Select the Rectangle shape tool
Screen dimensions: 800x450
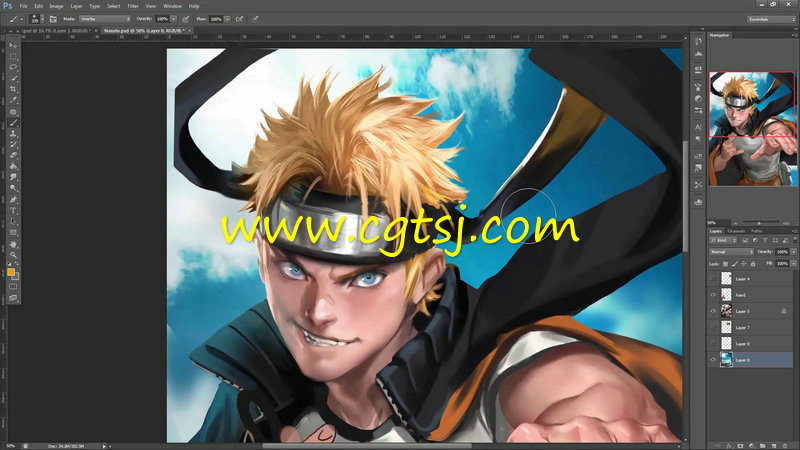pyautogui.click(x=13, y=233)
